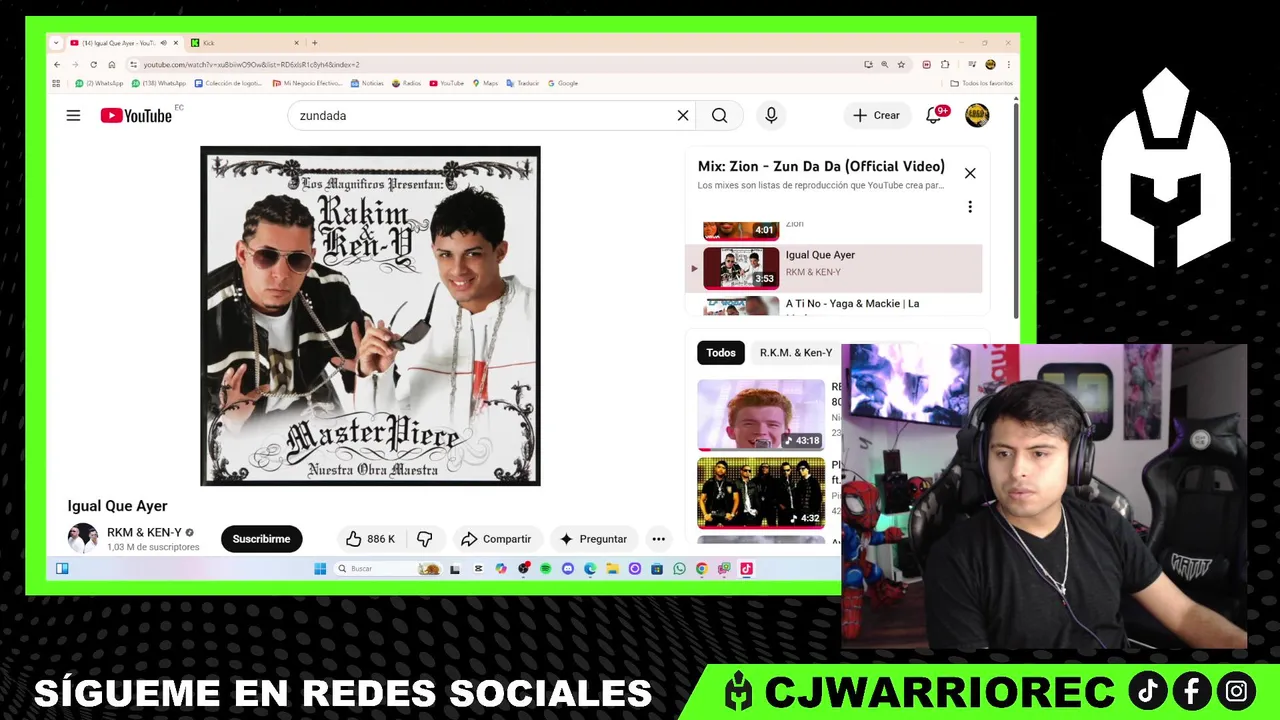Switch to the Kick tab
1280x720 pixels.
tap(244, 43)
